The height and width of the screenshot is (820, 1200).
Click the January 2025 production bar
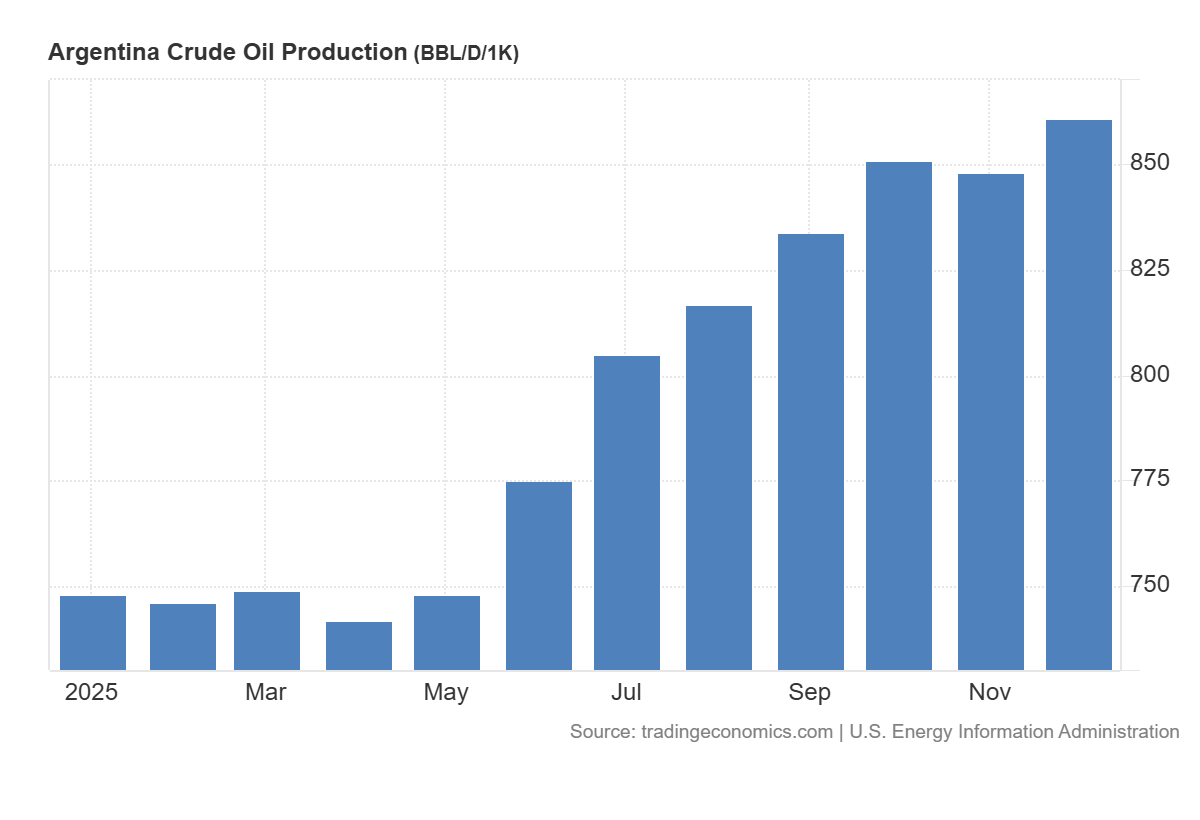tap(93, 632)
